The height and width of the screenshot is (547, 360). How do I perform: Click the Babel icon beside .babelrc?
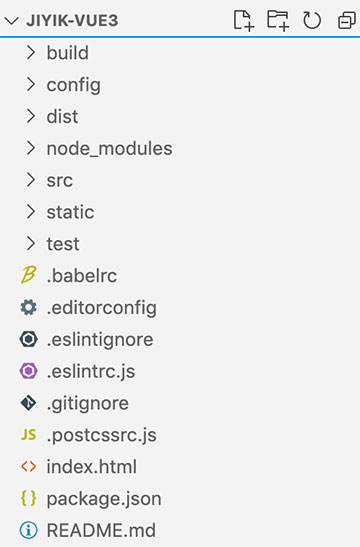pyautogui.click(x=28, y=275)
